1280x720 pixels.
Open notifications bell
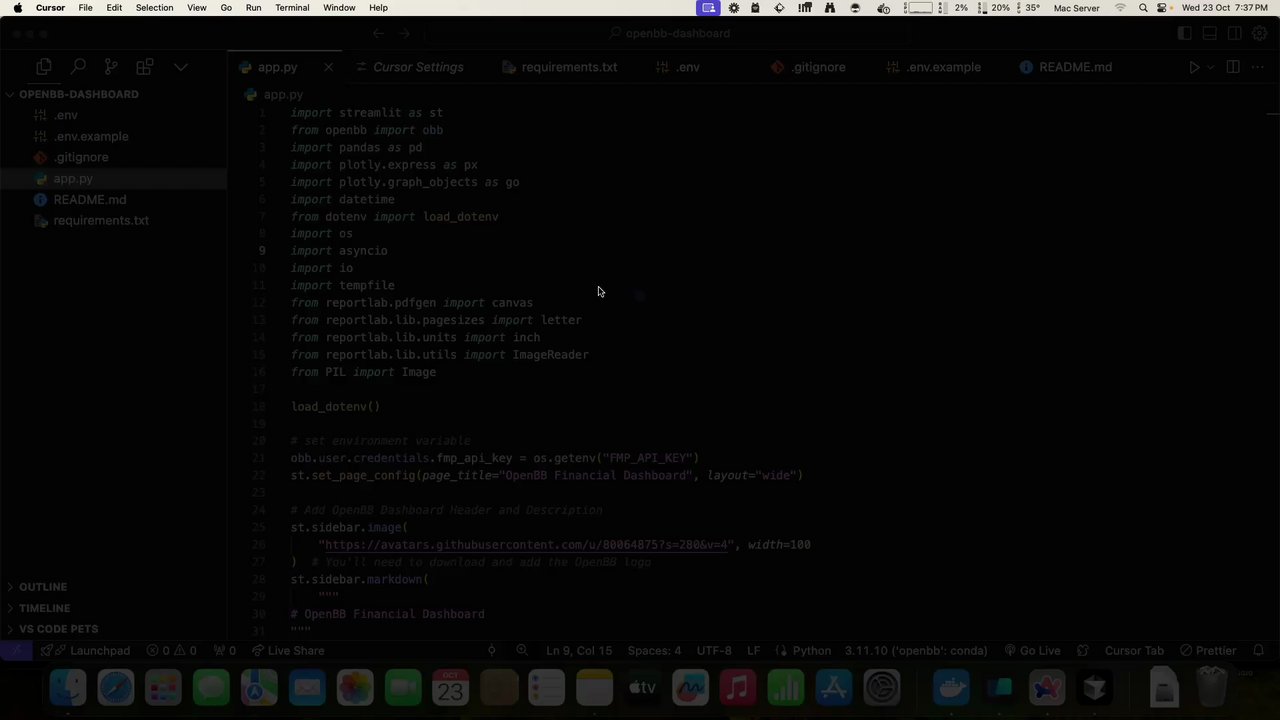(x=1259, y=650)
